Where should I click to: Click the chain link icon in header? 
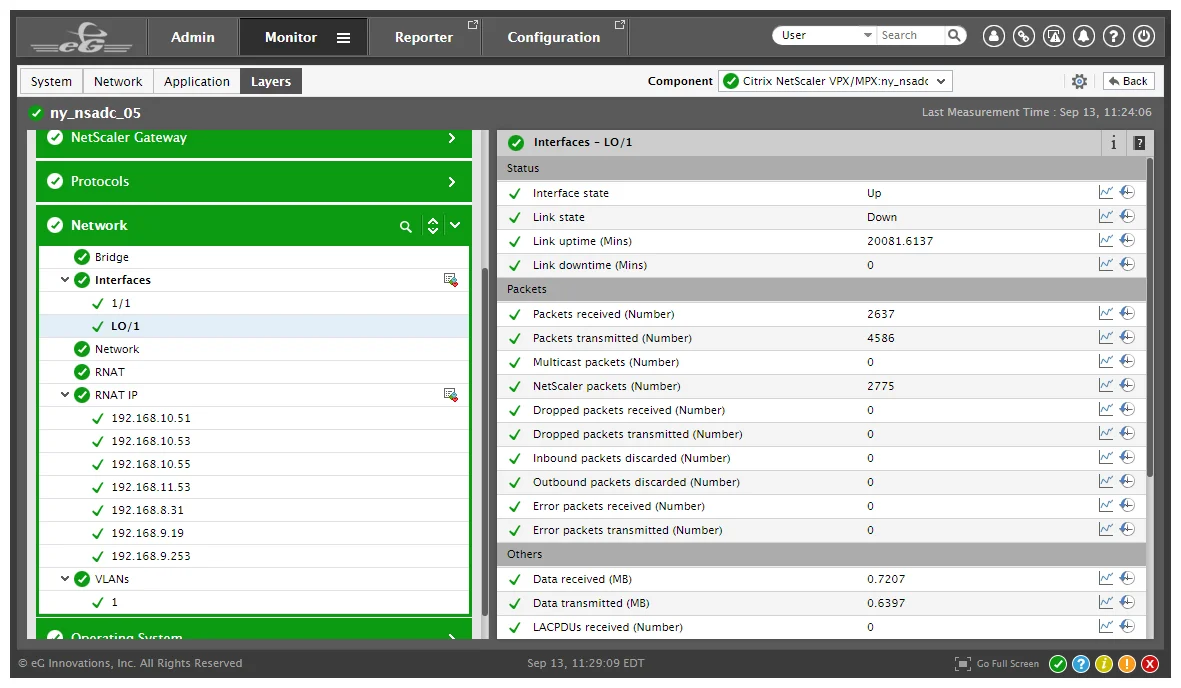coord(1024,35)
